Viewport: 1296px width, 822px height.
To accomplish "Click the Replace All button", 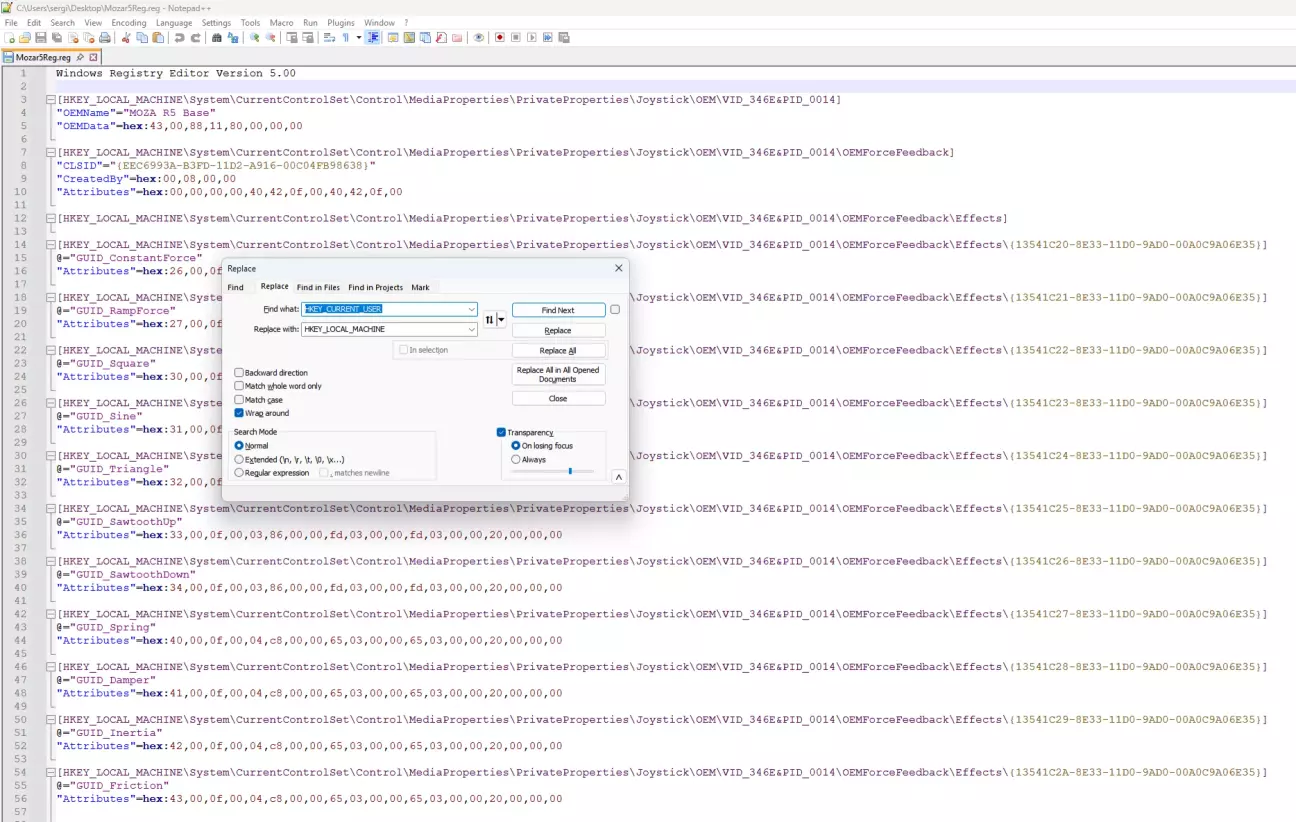I will [x=558, y=350].
